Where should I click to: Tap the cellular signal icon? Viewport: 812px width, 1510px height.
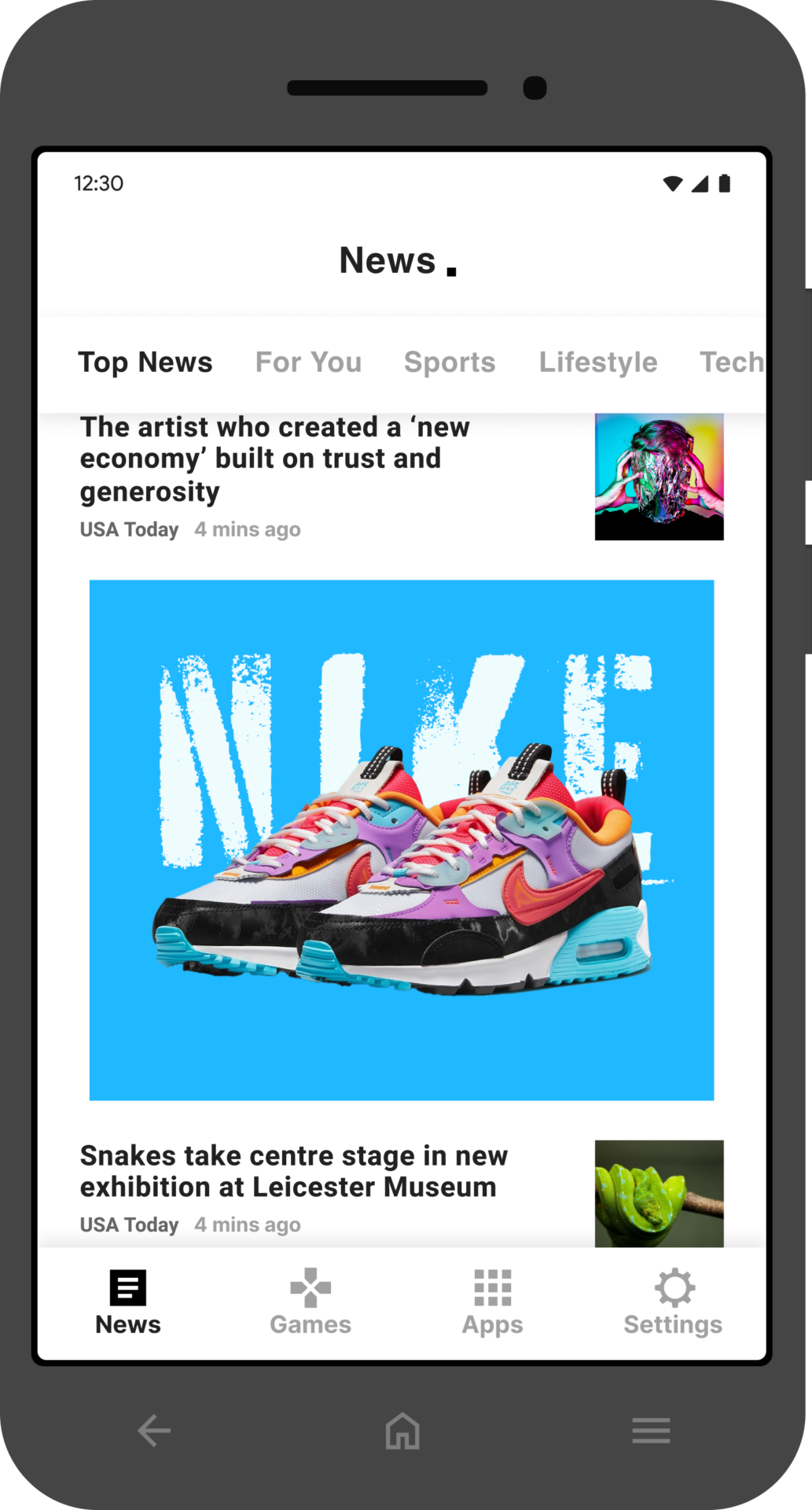[700, 184]
